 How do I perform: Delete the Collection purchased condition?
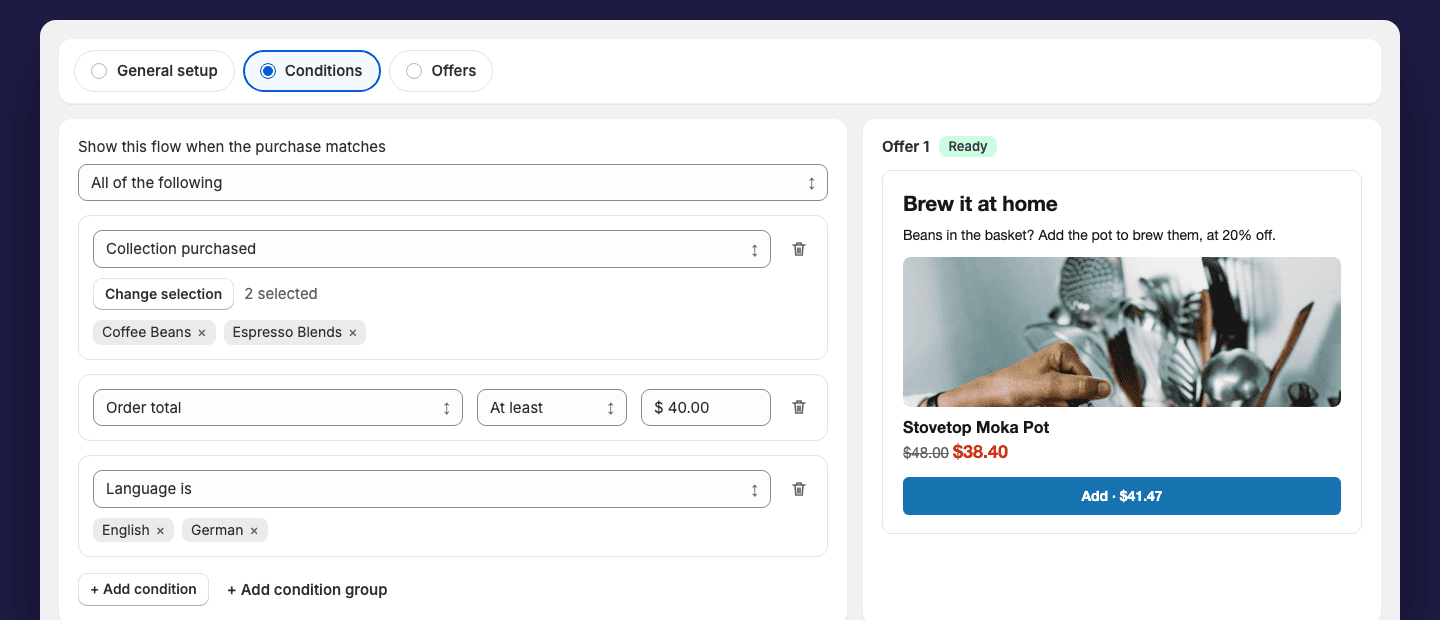799,249
